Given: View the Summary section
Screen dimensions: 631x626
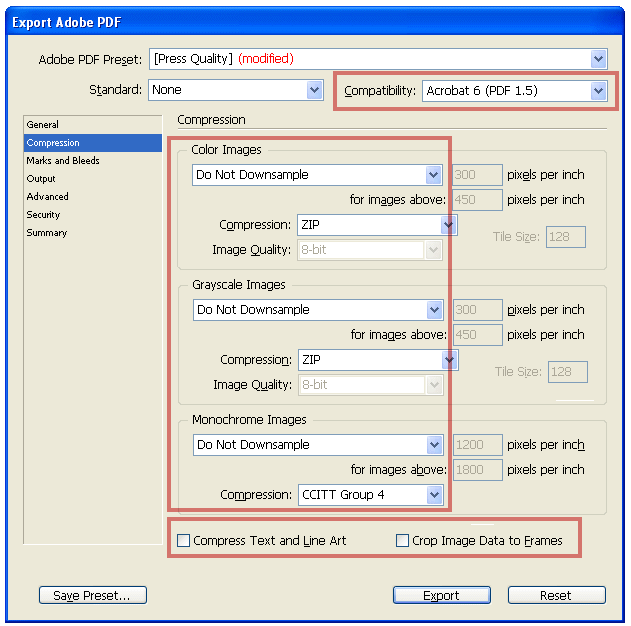Looking at the screenshot, I should [47, 233].
